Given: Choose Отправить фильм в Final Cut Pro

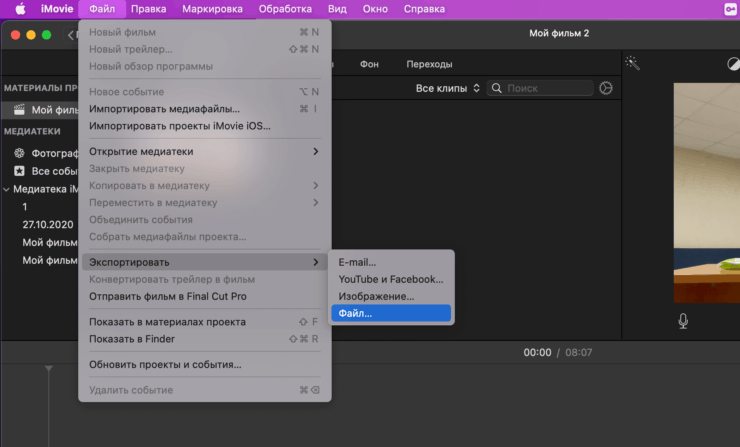Looking at the screenshot, I should click(x=168, y=297).
